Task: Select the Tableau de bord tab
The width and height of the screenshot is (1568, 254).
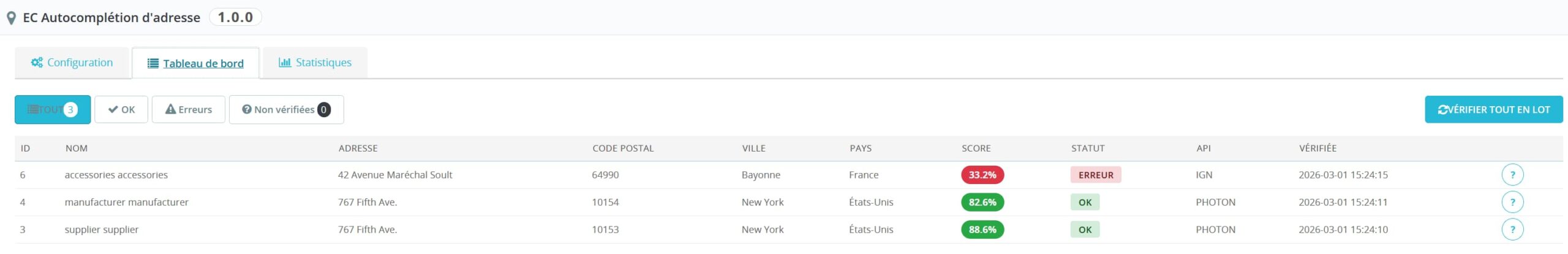Action: 196,63
